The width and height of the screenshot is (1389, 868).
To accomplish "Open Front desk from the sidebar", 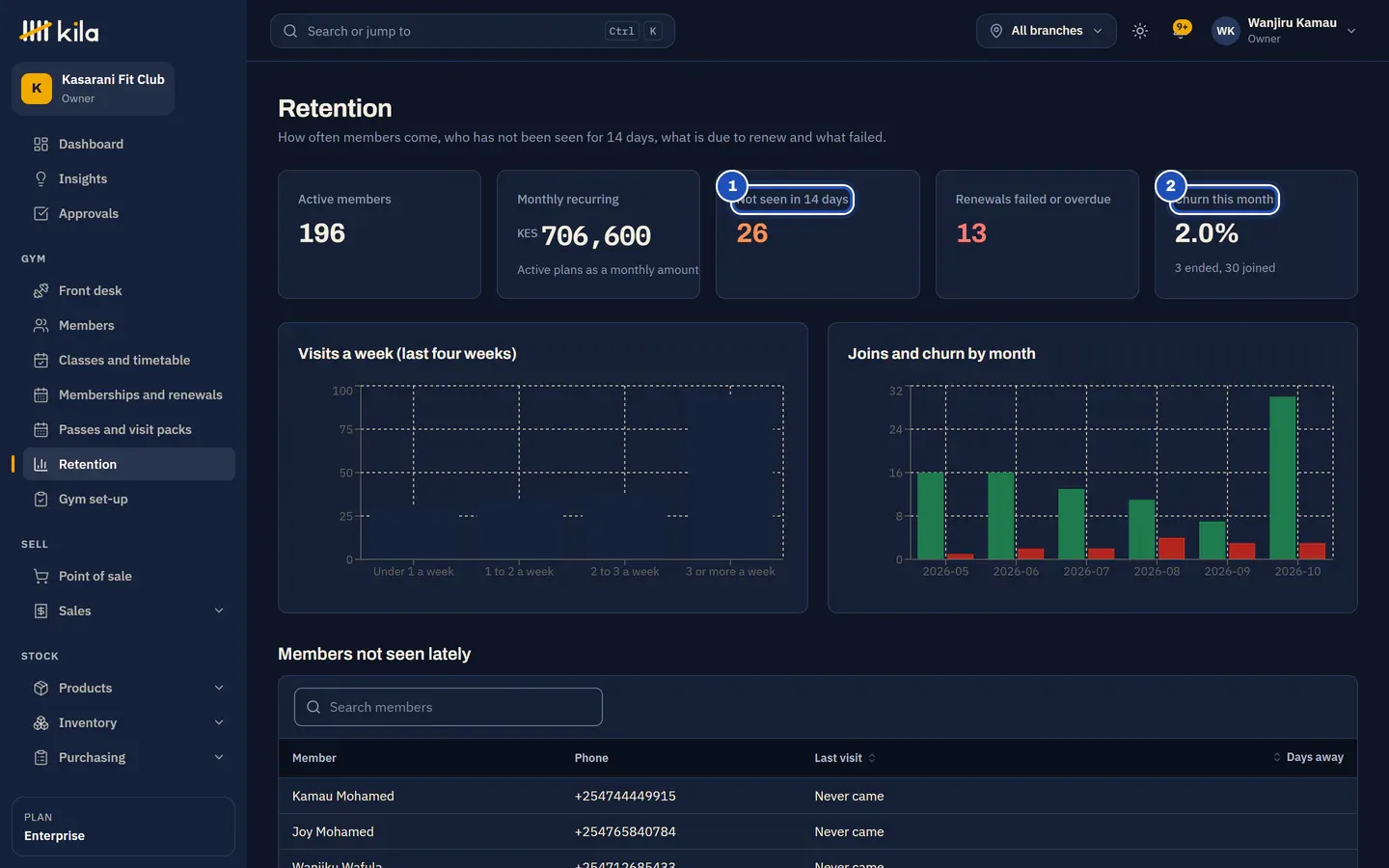I will pyautogui.click(x=129, y=291).
